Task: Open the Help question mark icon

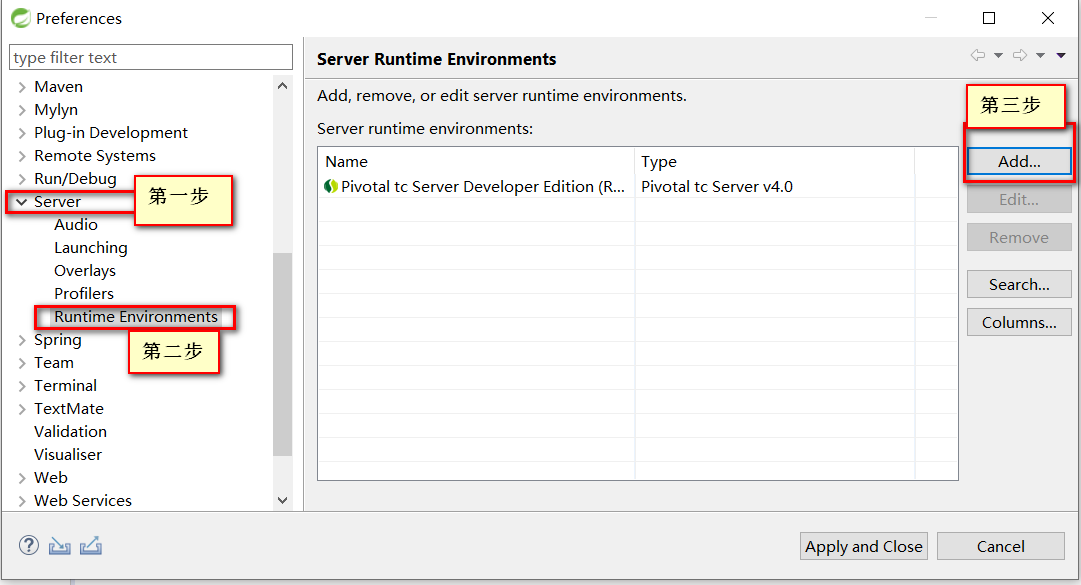Action: click(x=29, y=546)
